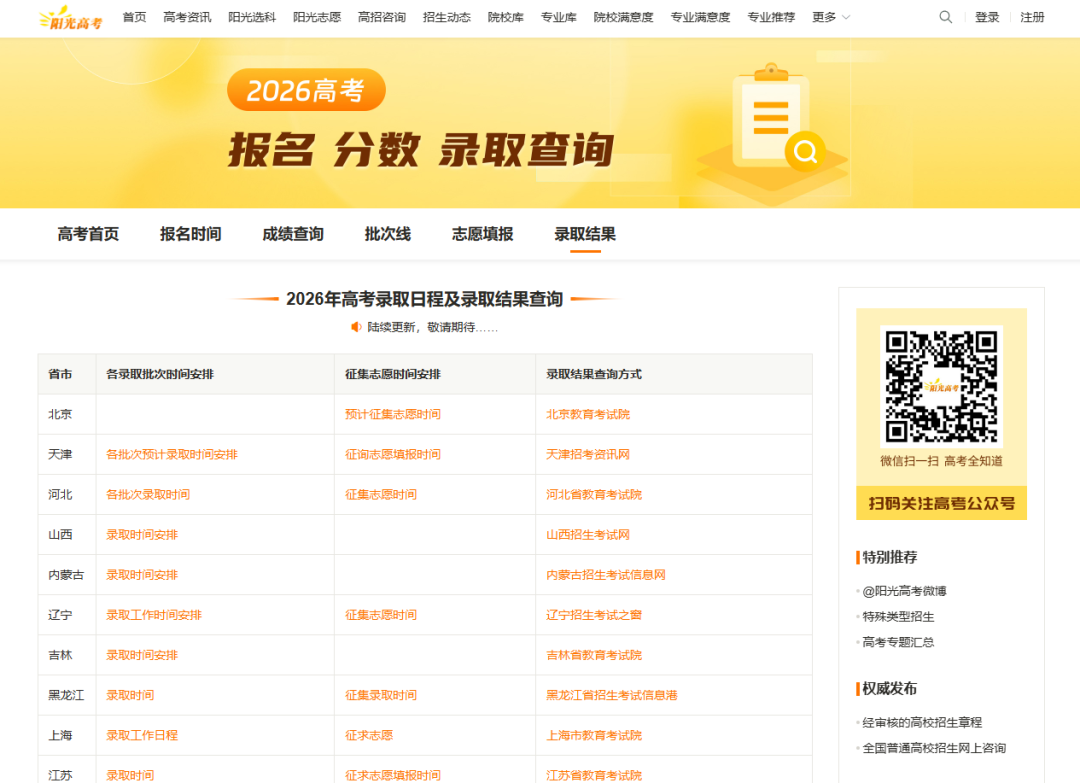
Task: Open 征集志愿时间 link in 辽宁 row
Action: pos(381,615)
